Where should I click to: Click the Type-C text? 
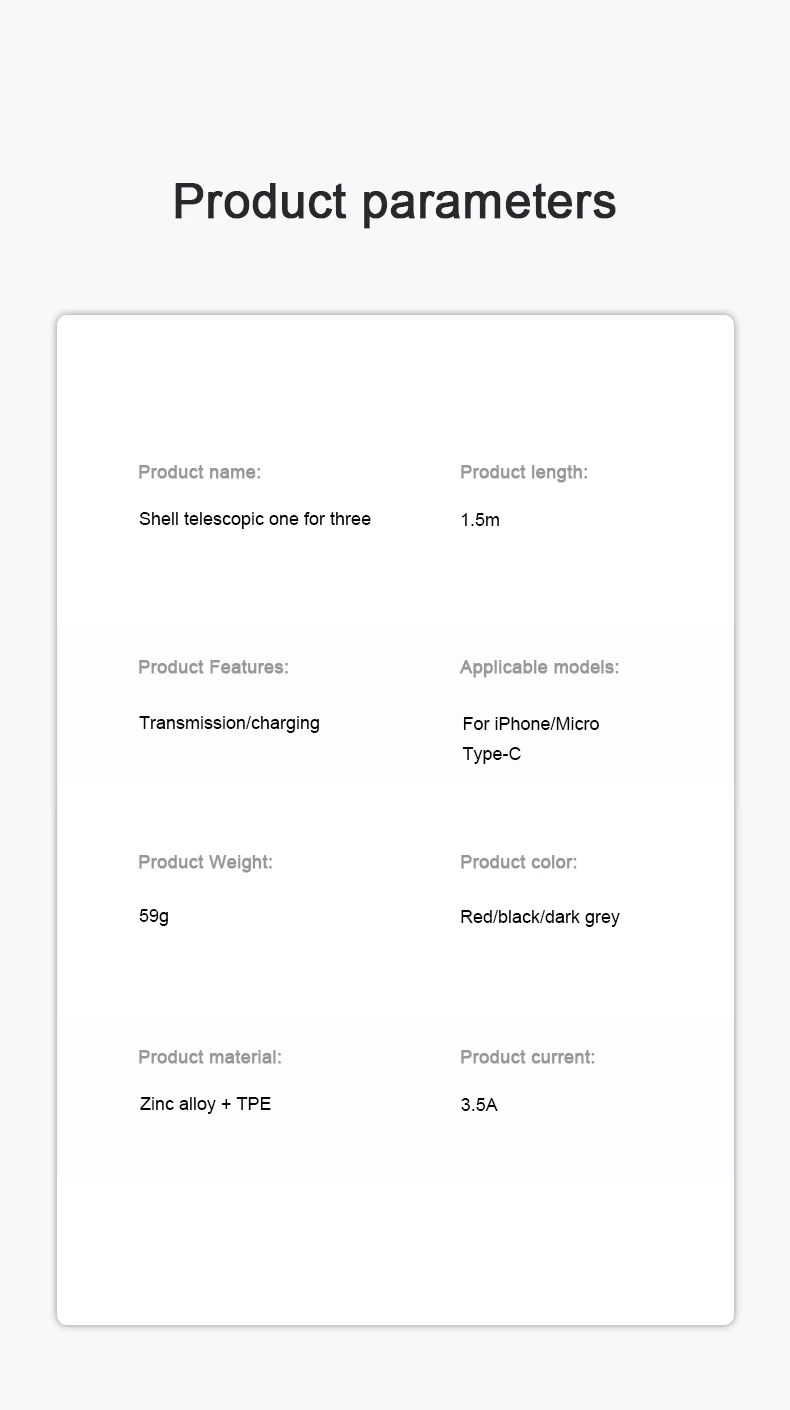(491, 754)
